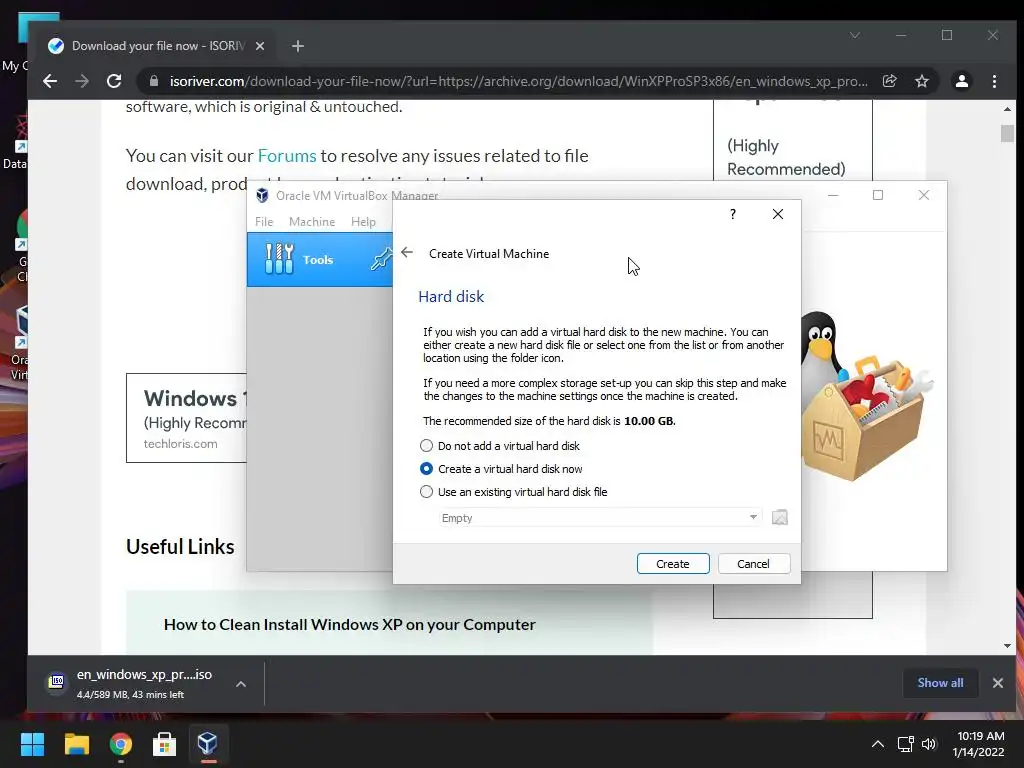The height and width of the screenshot is (768, 1024).
Task: Open a new Chrome tab with plus
Action: [x=298, y=46]
